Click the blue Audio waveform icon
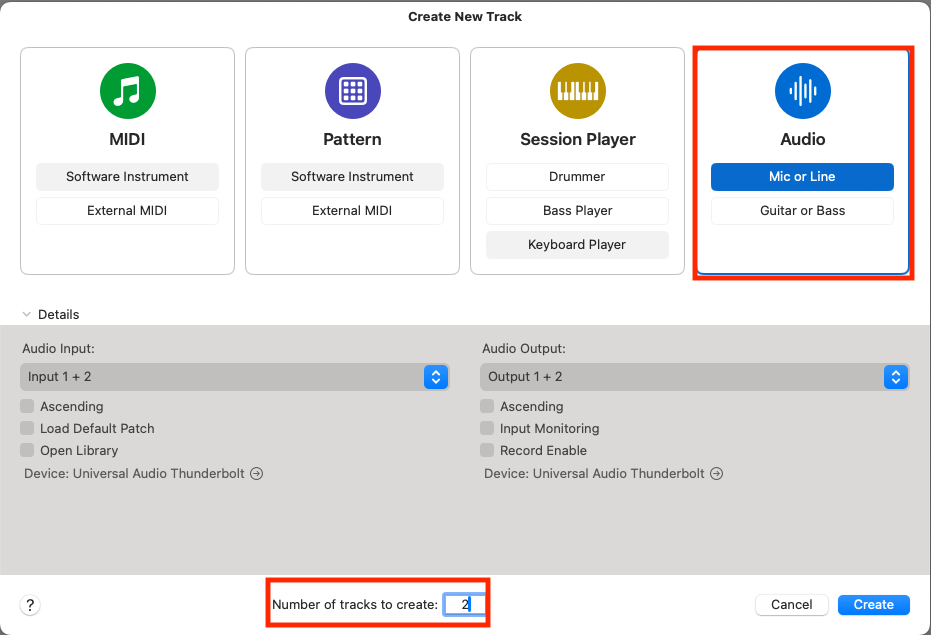This screenshot has width=931, height=635. [x=802, y=91]
